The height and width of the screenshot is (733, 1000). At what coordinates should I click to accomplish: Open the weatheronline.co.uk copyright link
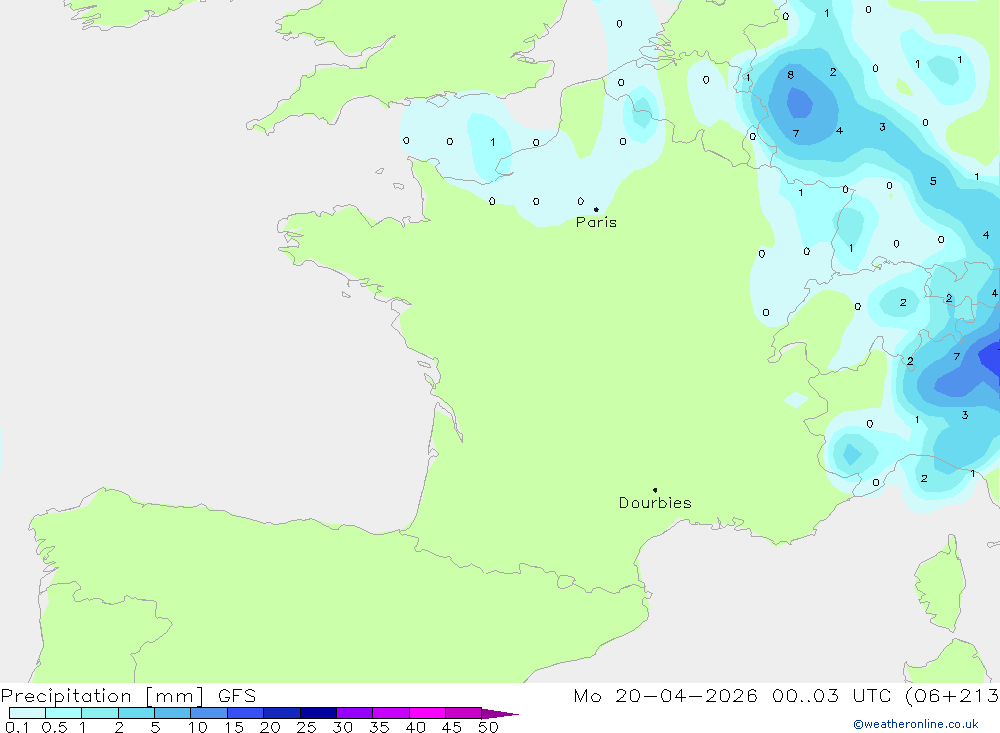[x=916, y=724]
